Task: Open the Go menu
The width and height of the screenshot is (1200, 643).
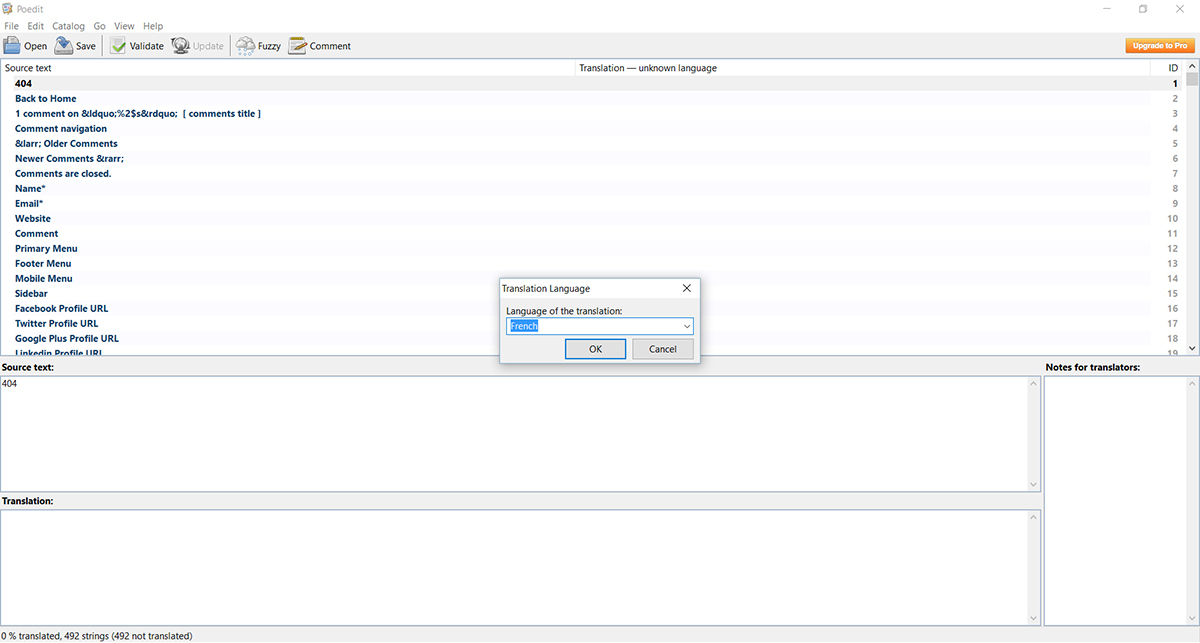Action: click(x=100, y=26)
